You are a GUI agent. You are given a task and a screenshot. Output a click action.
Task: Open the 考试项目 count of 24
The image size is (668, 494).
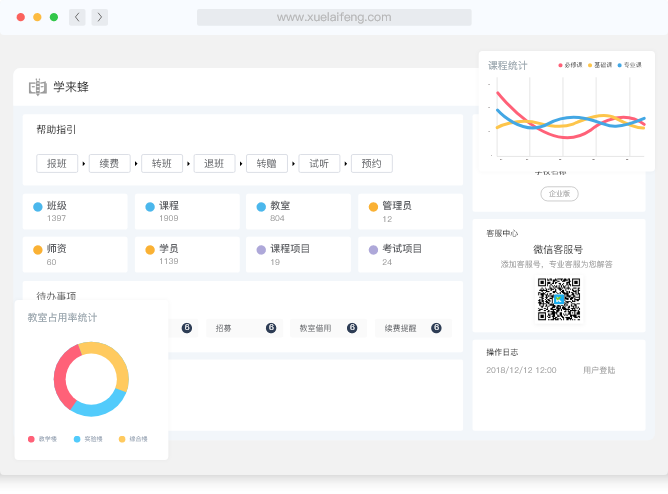[387, 262]
